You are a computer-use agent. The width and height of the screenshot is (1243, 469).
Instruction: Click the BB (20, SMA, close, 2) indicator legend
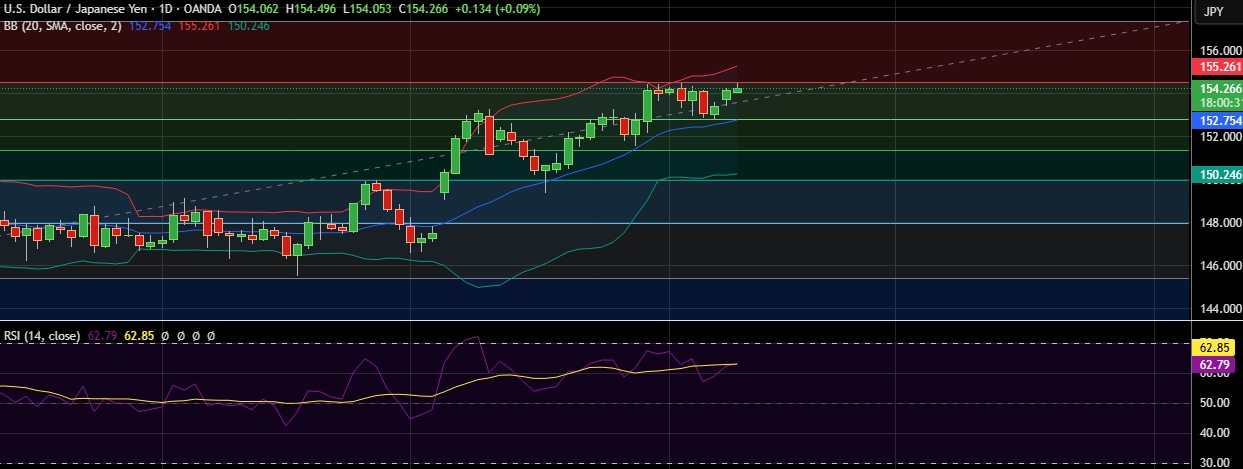click(61, 25)
